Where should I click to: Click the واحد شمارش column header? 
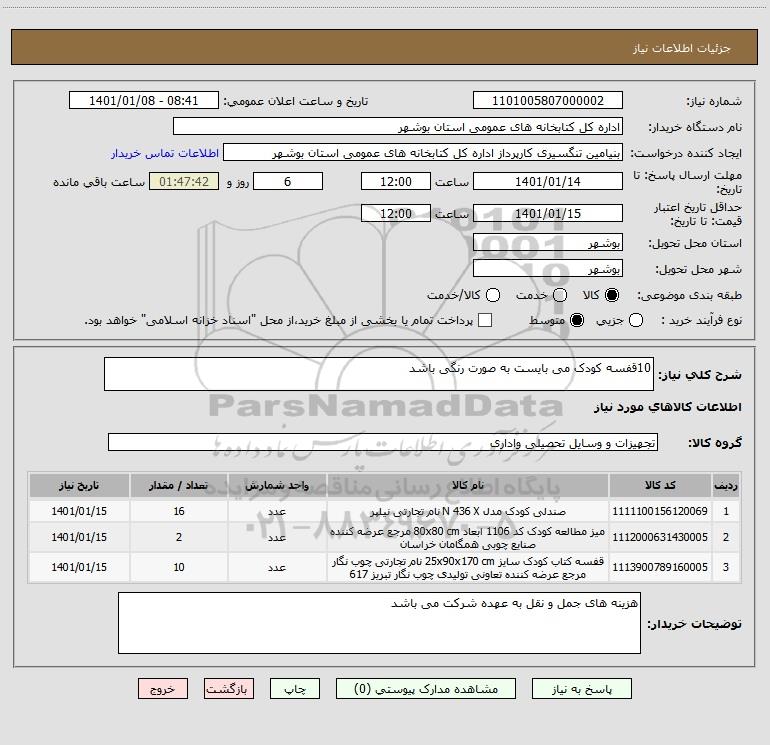277,485
